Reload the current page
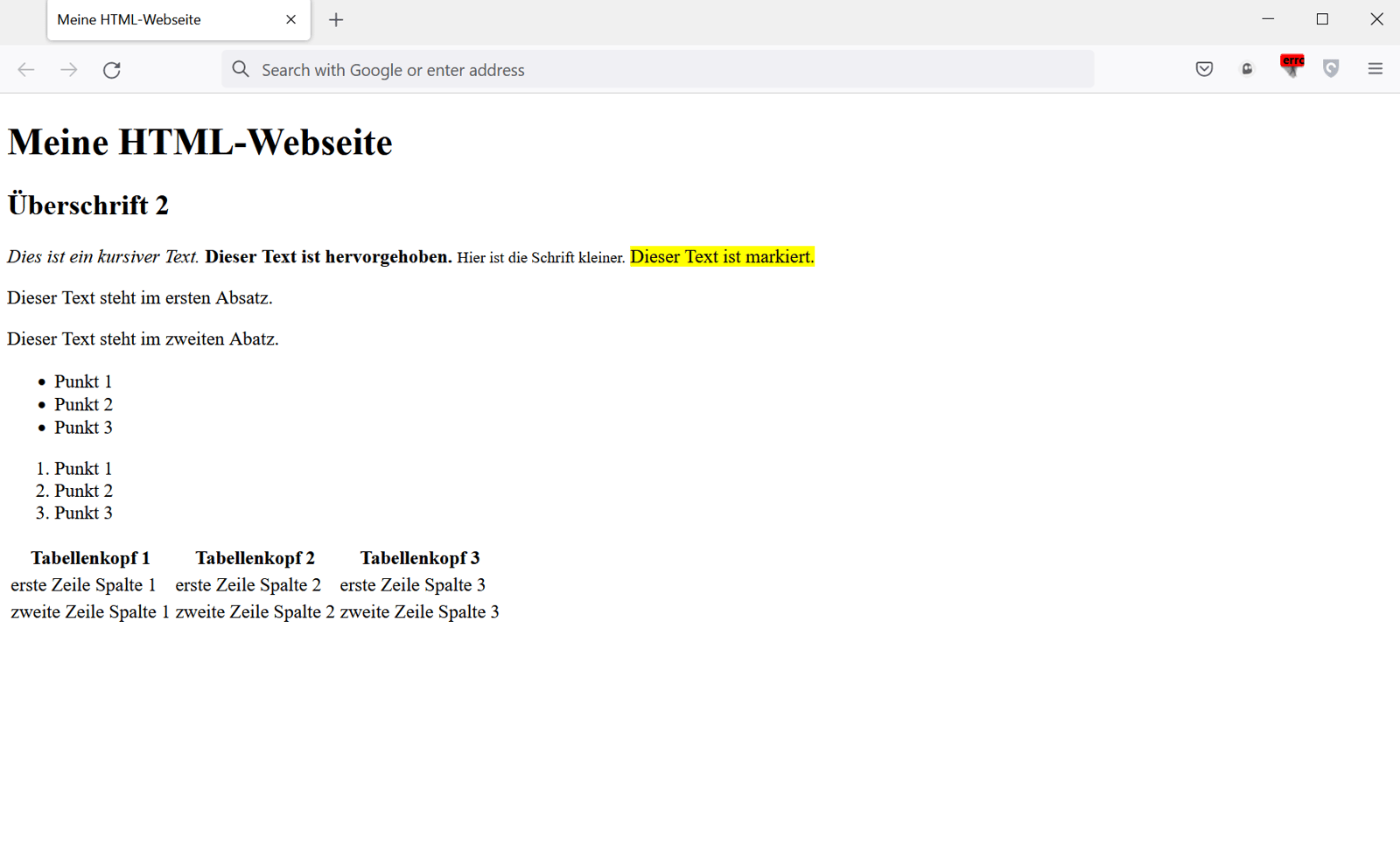This screenshot has width=1400, height=852. pos(112,69)
